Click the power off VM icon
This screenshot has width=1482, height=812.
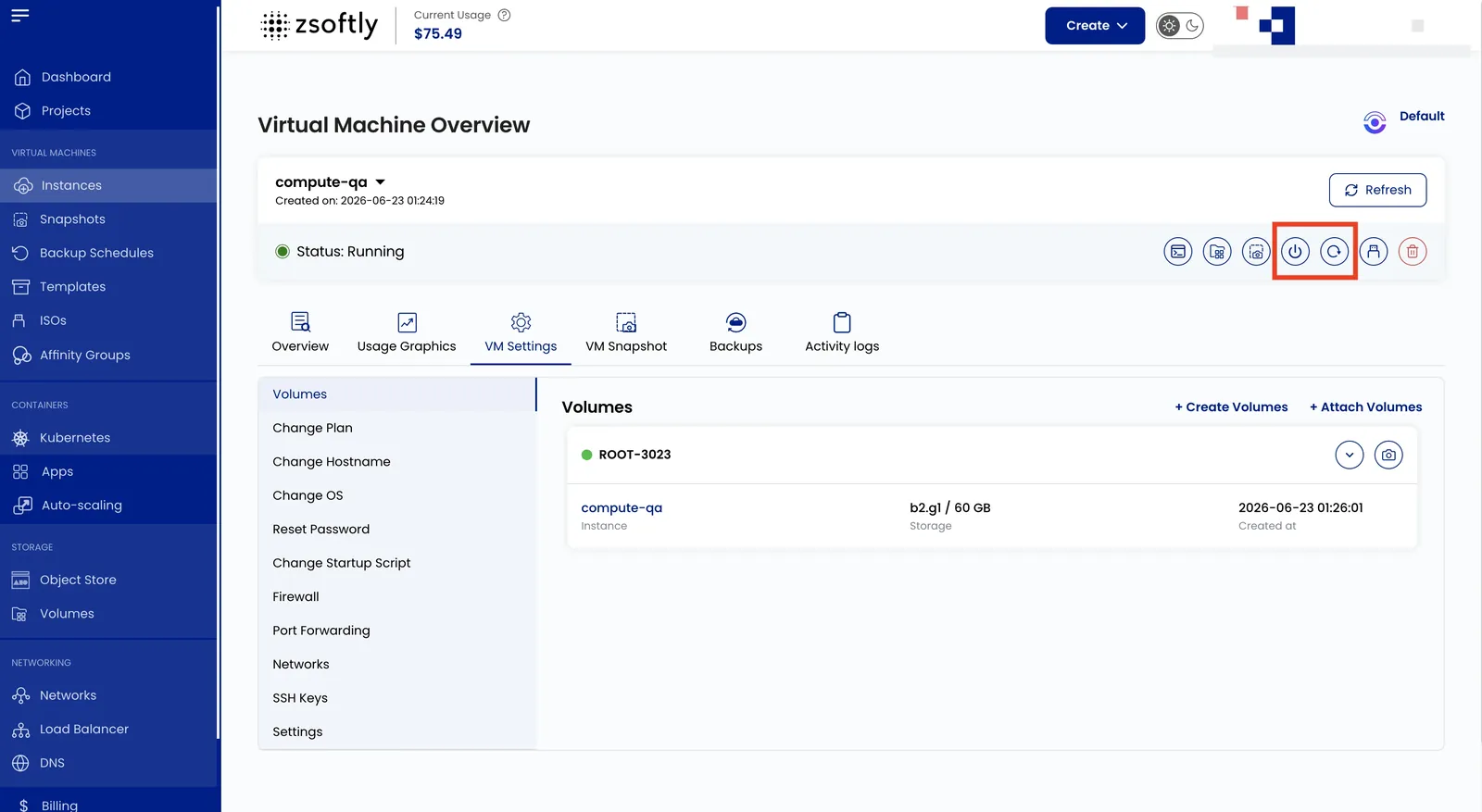click(1295, 251)
